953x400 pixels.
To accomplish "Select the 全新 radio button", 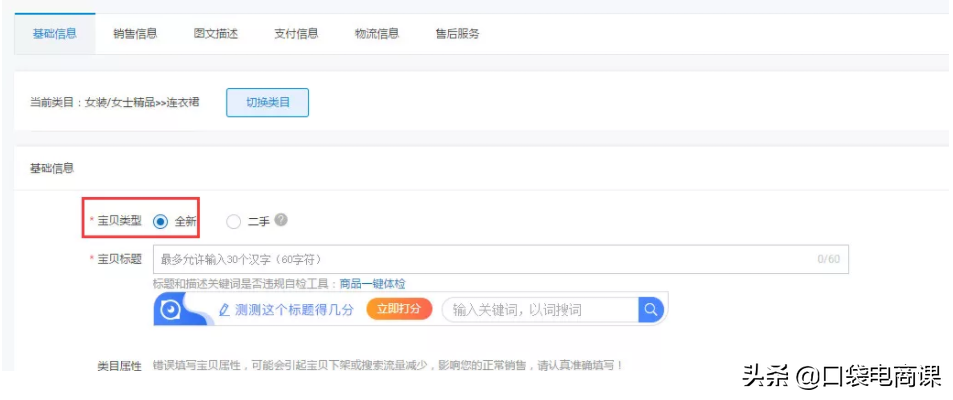I will pyautogui.click(x=160, y=222).
